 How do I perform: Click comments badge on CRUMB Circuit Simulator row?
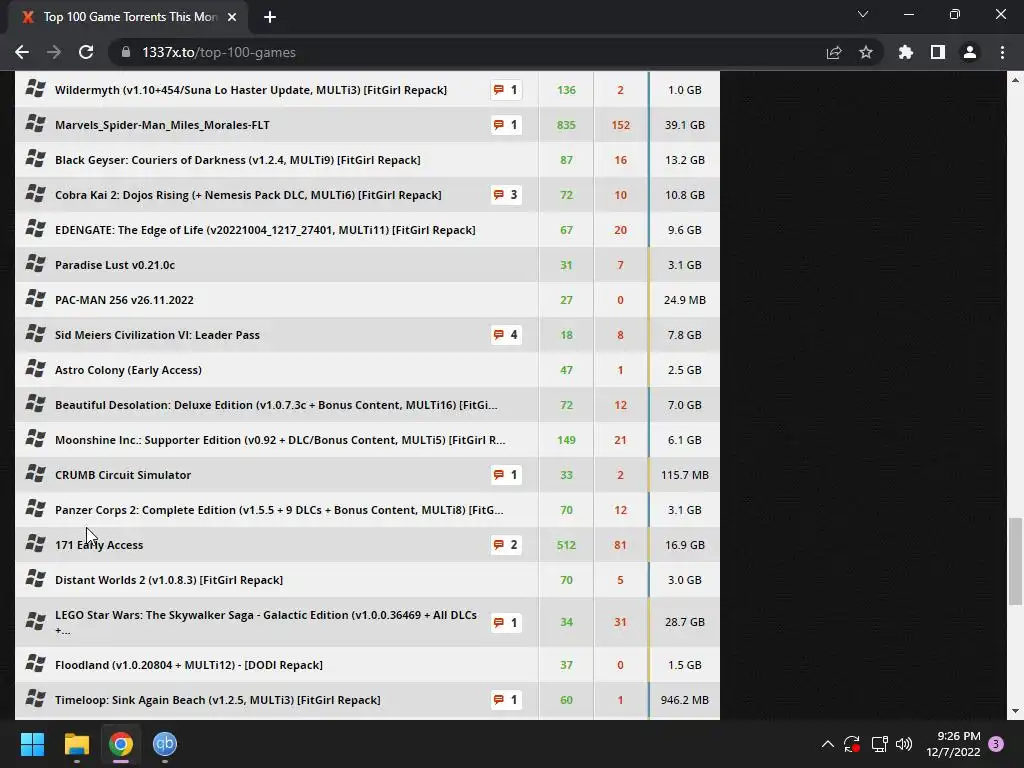(x=506, y=475)
